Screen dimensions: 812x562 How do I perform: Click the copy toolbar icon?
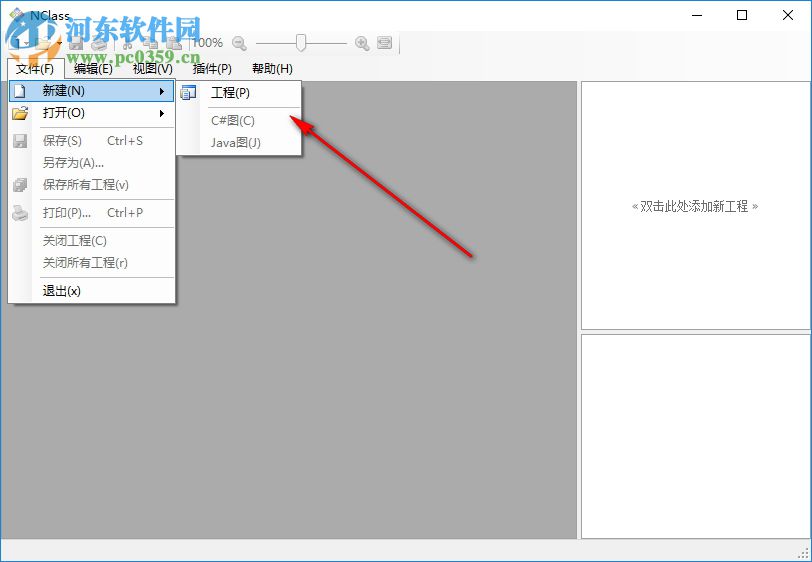(151, 44)
